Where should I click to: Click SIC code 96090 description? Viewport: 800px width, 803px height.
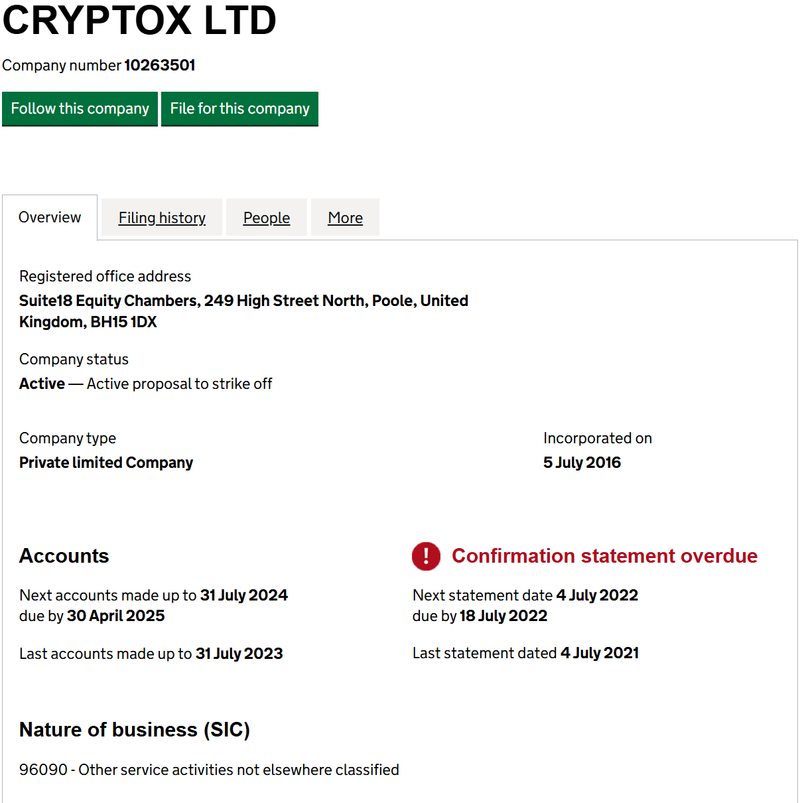coord(209,770)
